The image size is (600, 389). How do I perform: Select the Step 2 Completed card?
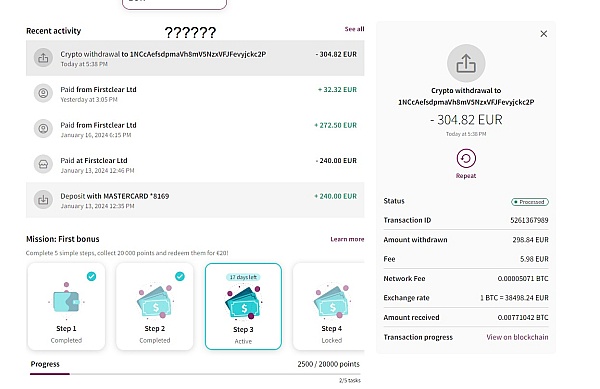pyautogui.click(x=155, y=306)
